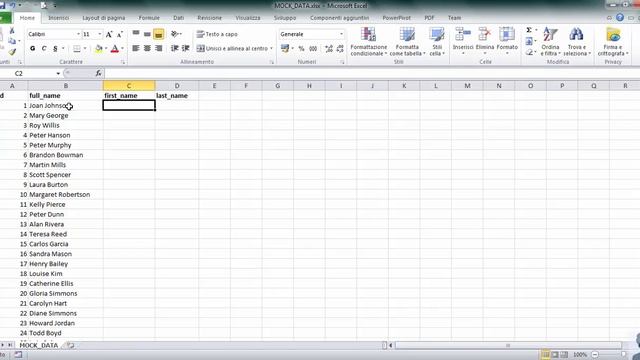
Task: Open the borders dropdown arrow
Action: point(85,49)
